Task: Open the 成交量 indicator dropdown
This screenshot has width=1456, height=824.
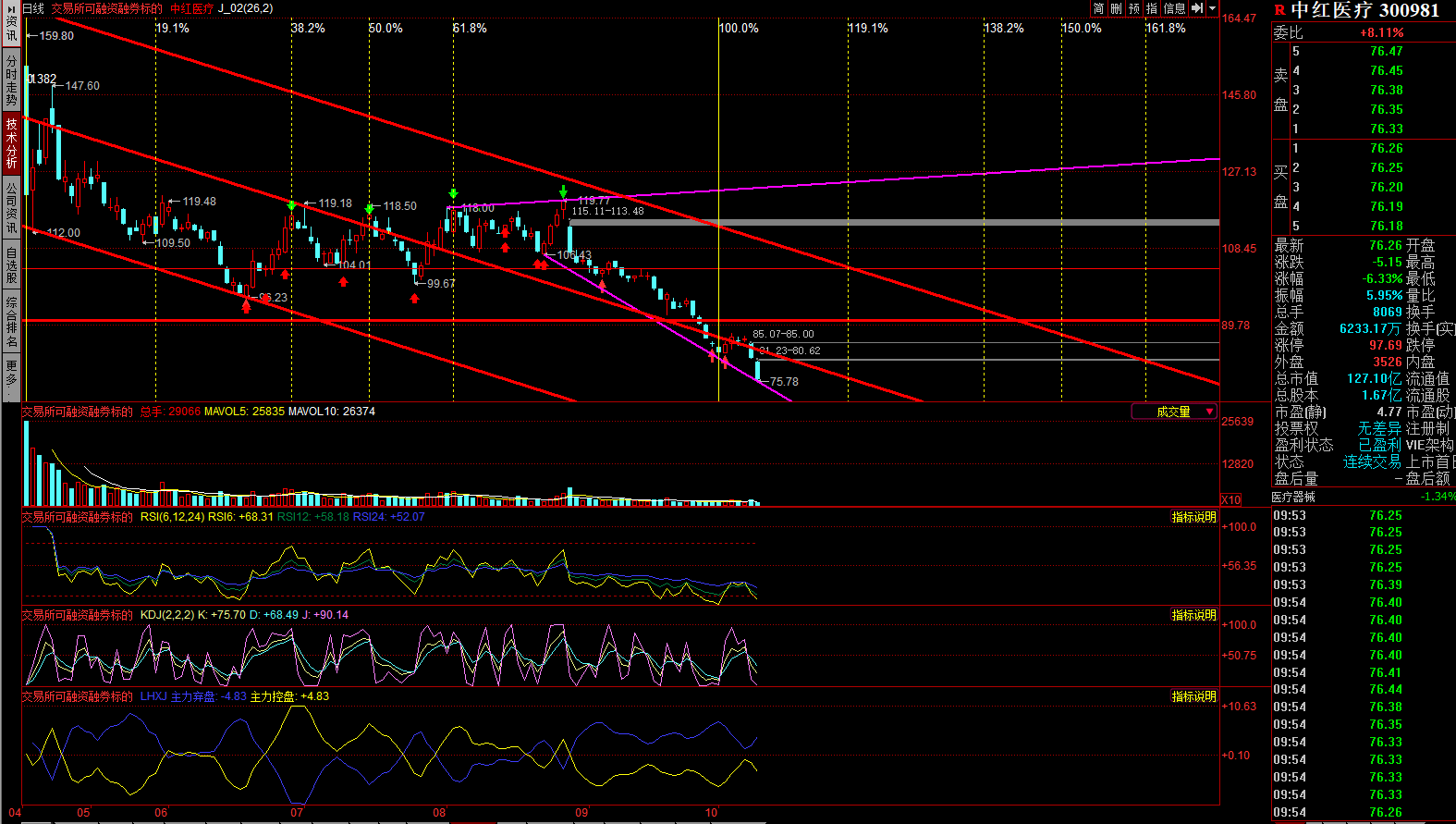Action: pyautogui.click(x=1174, y=412)
